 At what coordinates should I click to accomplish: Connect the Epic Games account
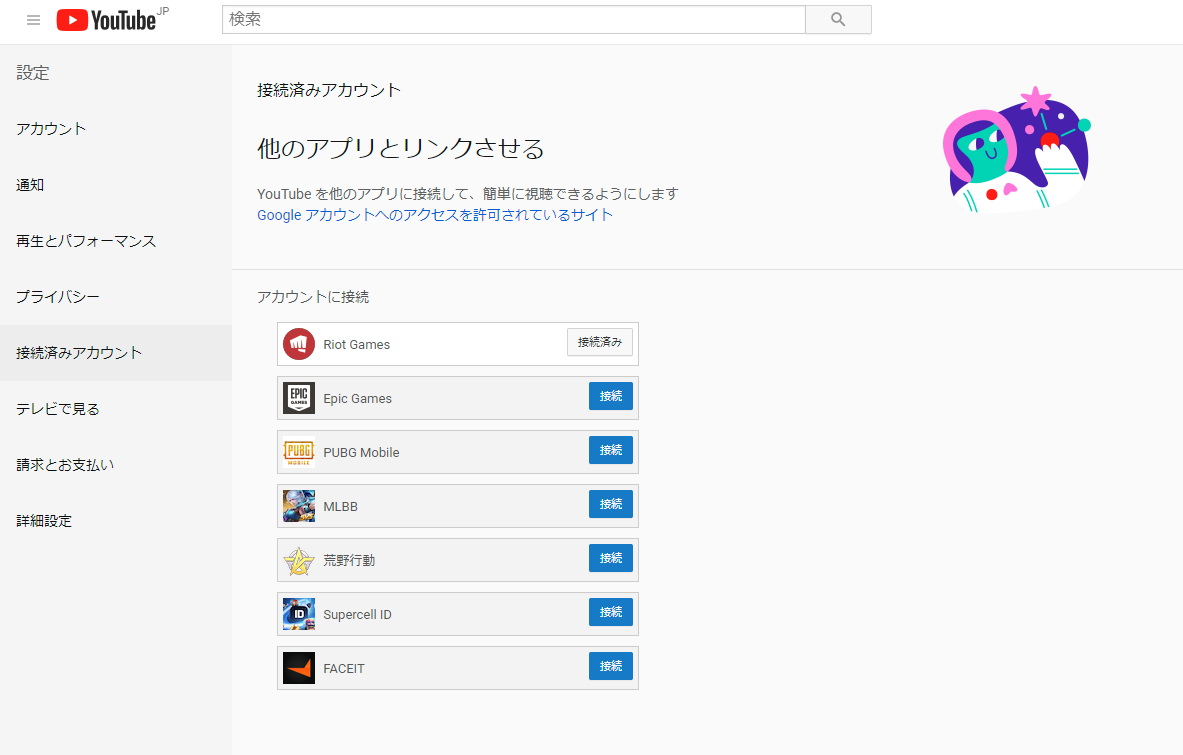point(610,396)
